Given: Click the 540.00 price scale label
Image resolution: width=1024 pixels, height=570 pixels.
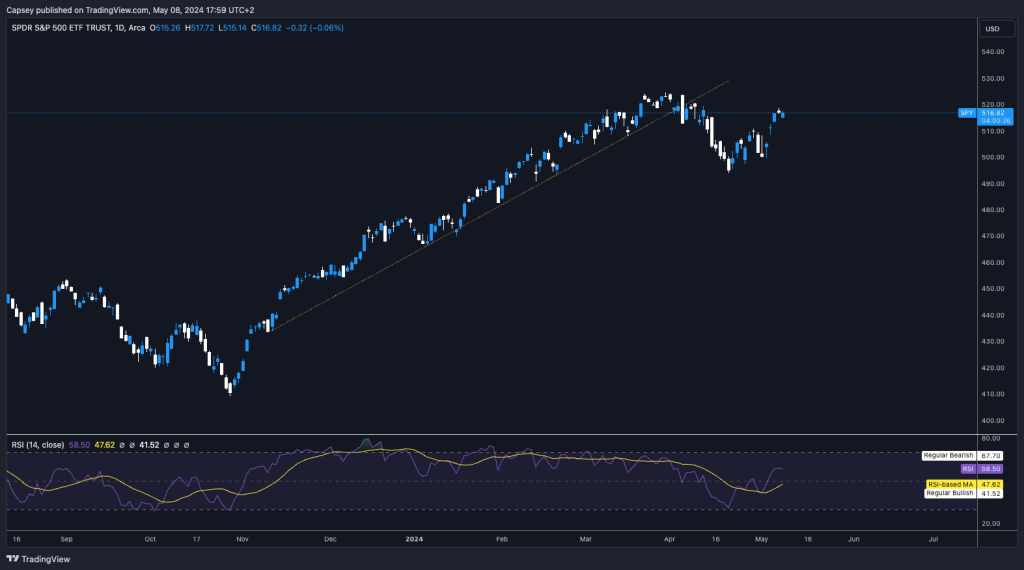Looking at the screenshot, I should click(995, 52).
